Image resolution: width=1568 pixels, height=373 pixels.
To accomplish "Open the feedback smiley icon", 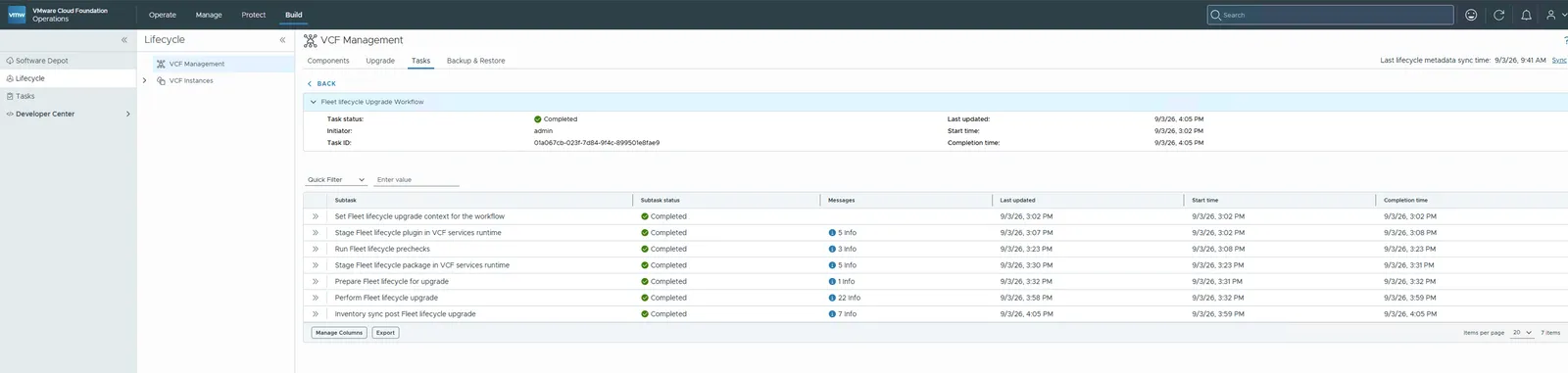I will click(1471, 15).
